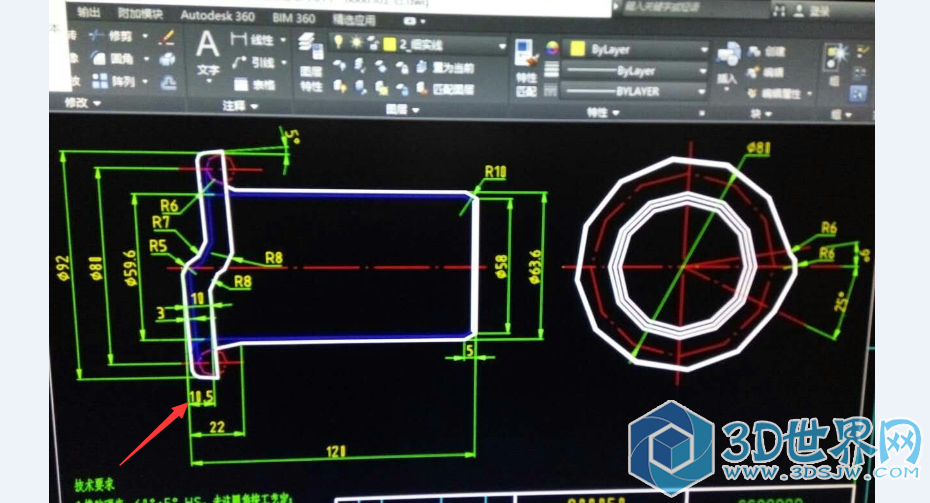Switch to the Output (输出) tab
Image resolution: width=930 pixels, height=503 pixels.
(x=89, y=12)
